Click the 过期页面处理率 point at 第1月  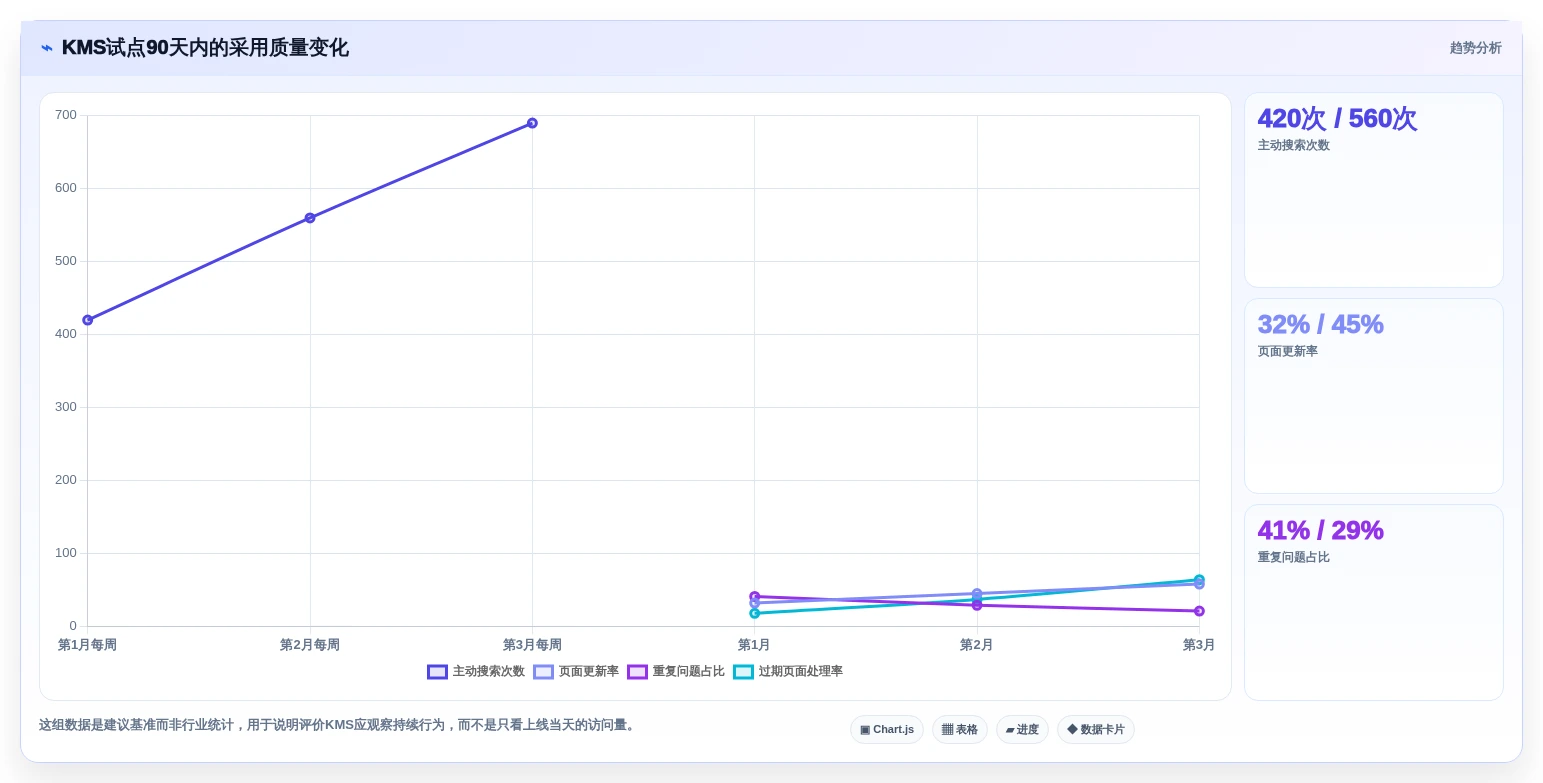[755, 613]
